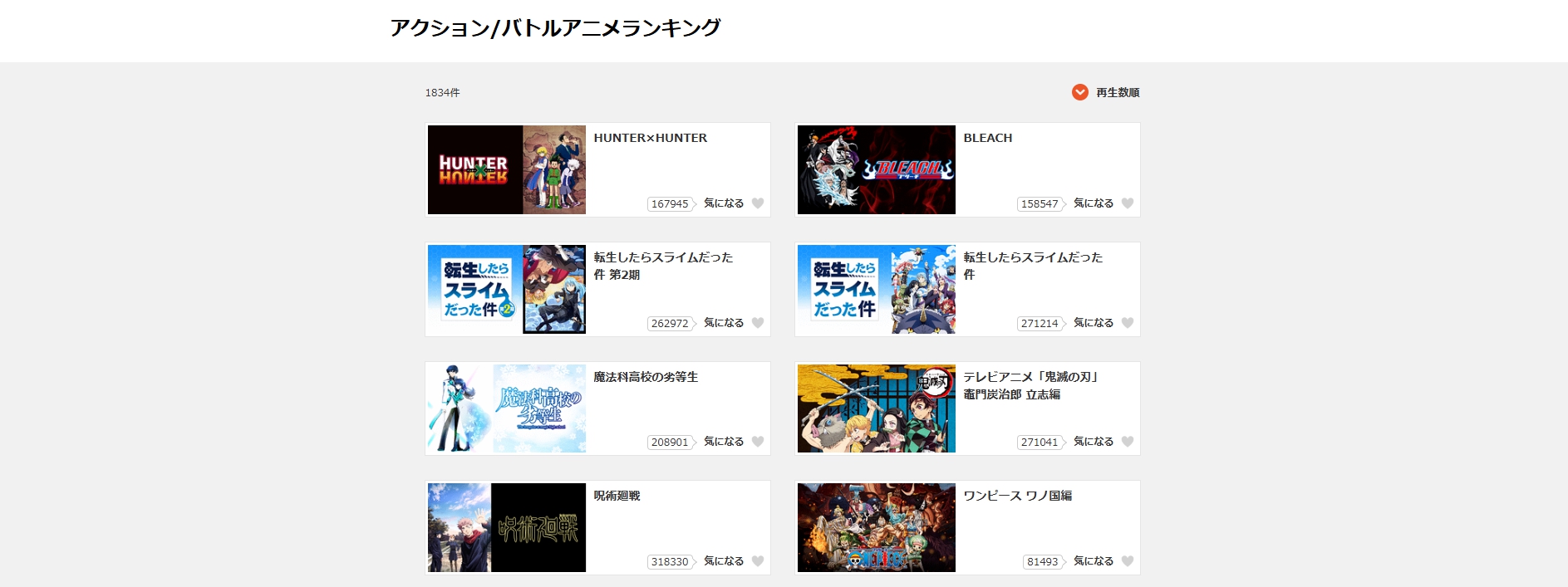This screenshot has width=1568, height=587.
Task: Click the 271214 play count badge
Action: tap(1041, 324)
